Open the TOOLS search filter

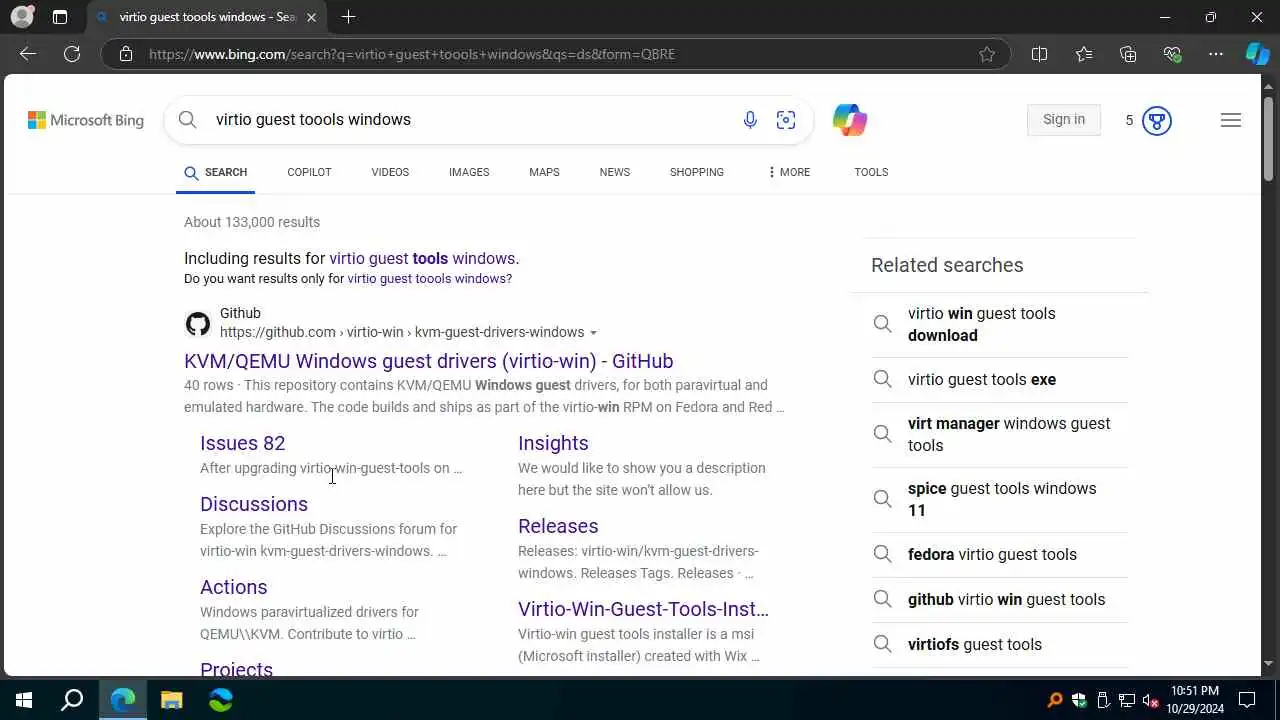(871, 172)
